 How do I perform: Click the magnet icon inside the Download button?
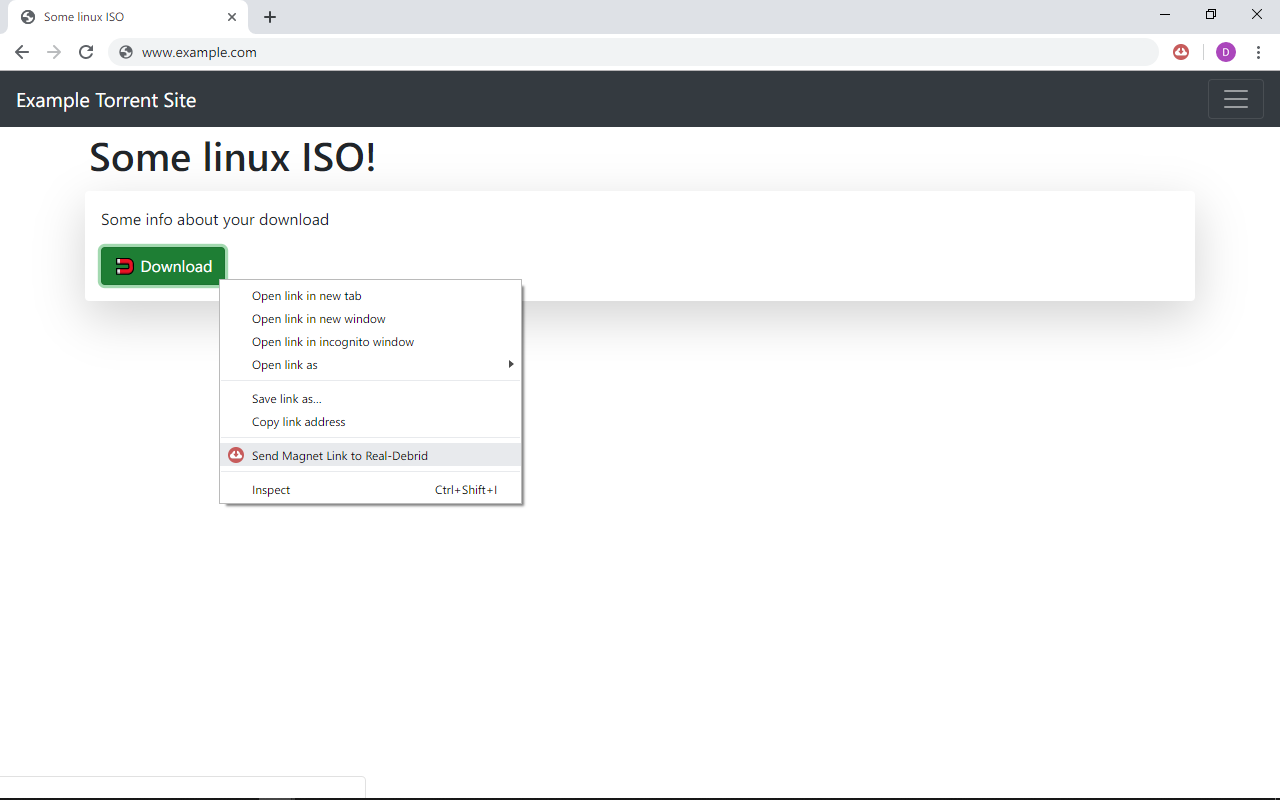click(x=124, y=266)
